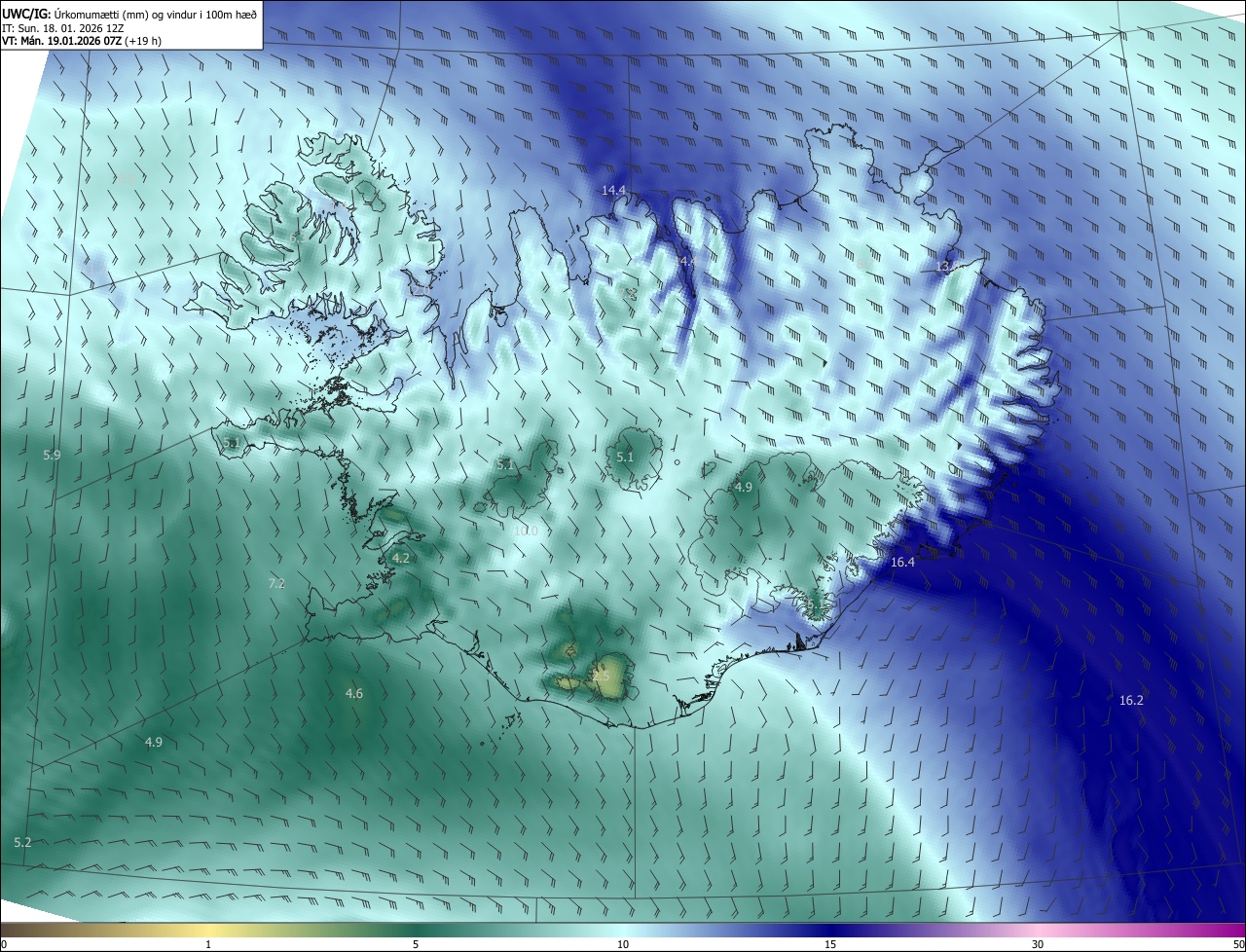
Task: Click the colorbar tick label 15
Action: click(x=830, y=944)
